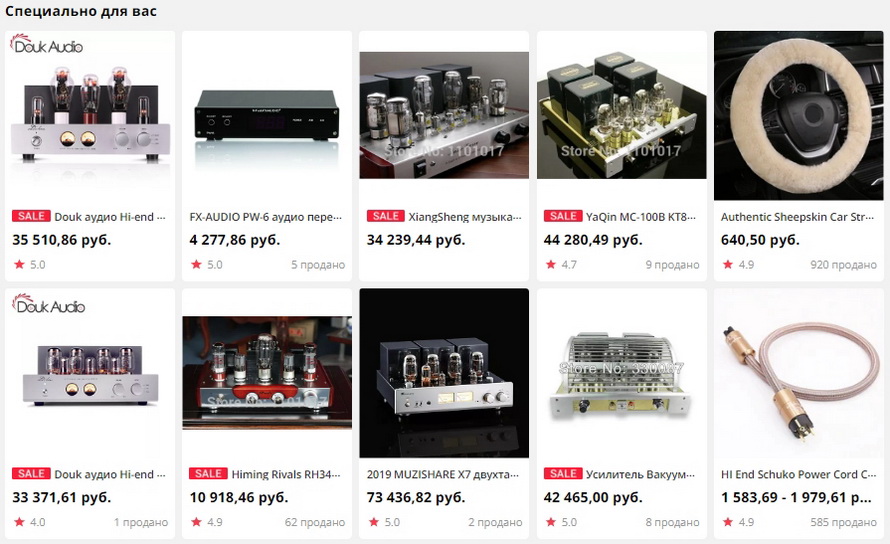The height and width of the screenshot is (544, 890).
Task: Click the 920 продано sold count
Action: (x=843, y=265)
